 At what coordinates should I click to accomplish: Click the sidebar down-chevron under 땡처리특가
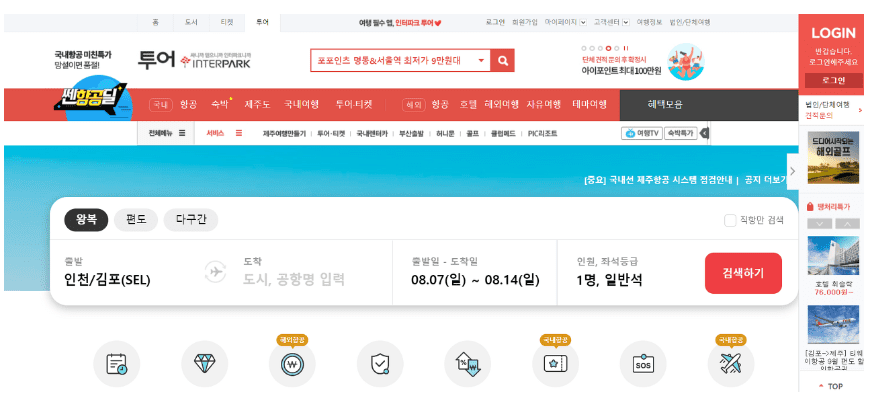point(819,223)
